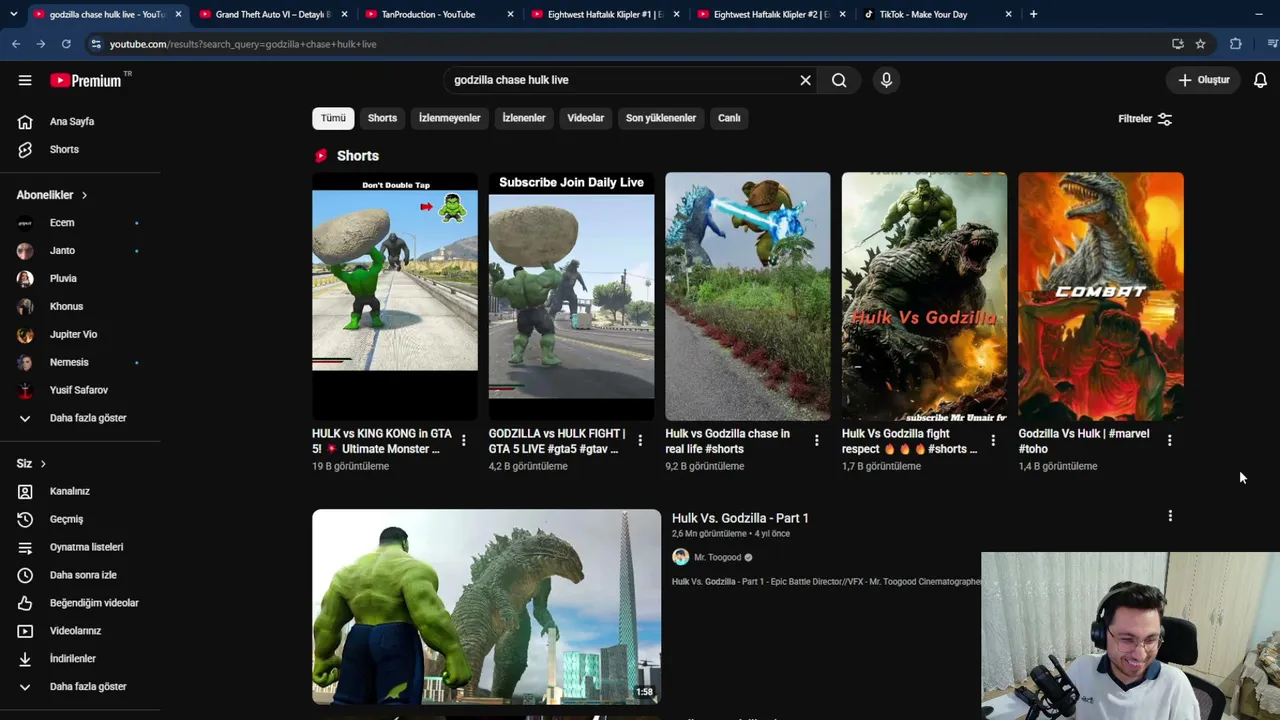
Task: Expand the Siz section chevron
Action: [43, 464]
